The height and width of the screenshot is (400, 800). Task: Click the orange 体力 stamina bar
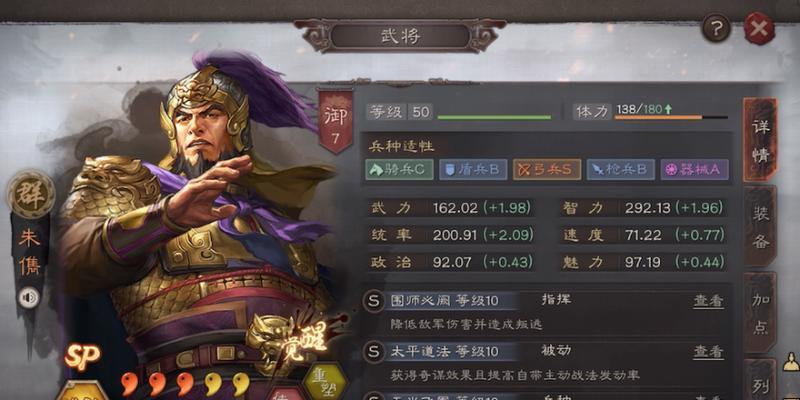[671, 118]
